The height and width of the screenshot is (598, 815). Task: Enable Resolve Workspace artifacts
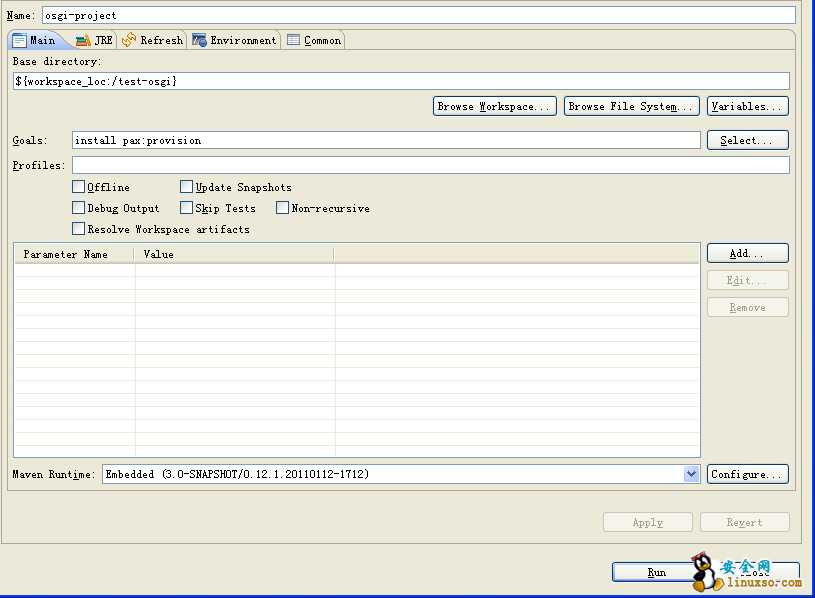point(79,229)
